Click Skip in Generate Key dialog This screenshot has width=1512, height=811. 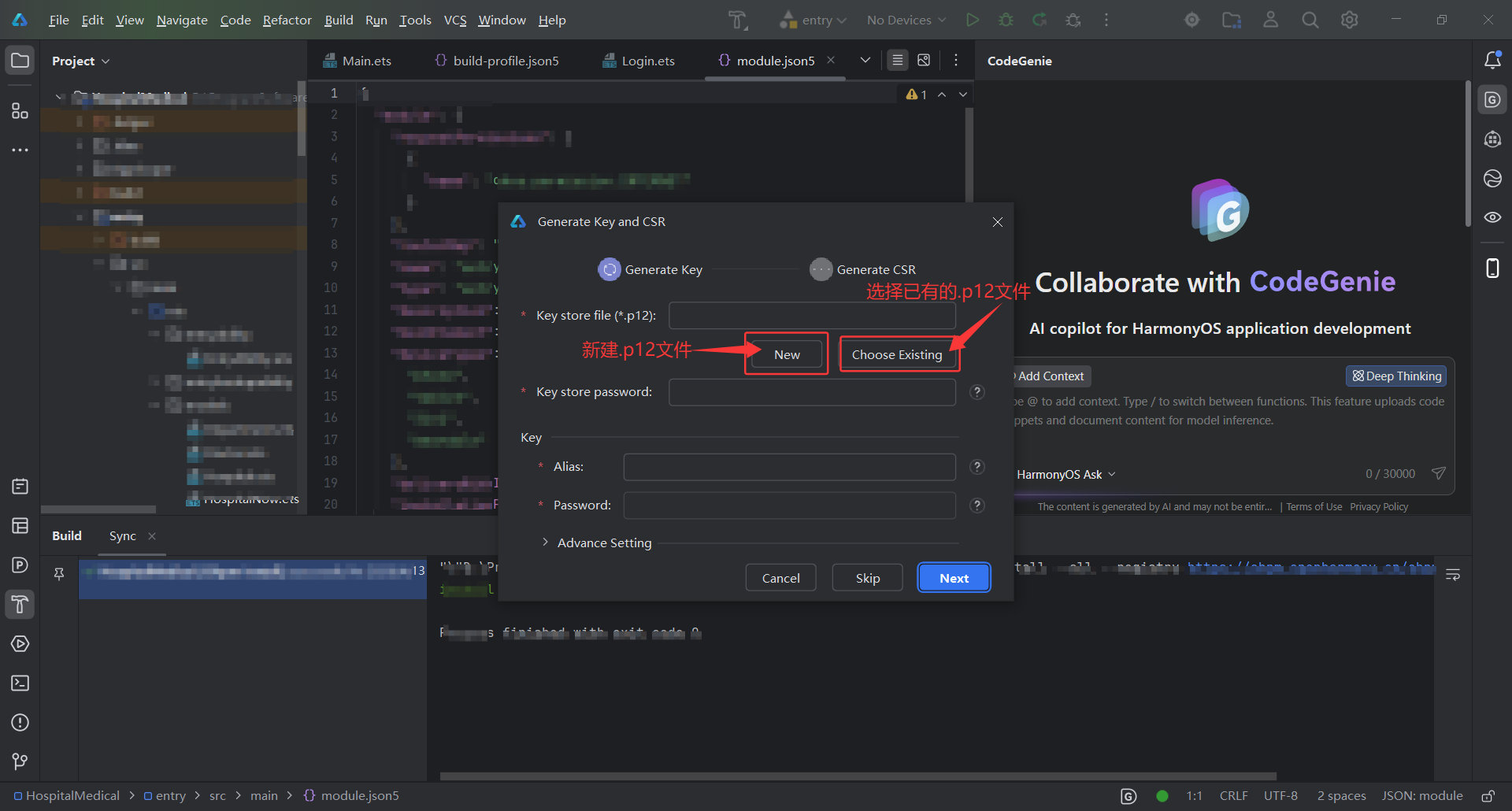point(868,578)
